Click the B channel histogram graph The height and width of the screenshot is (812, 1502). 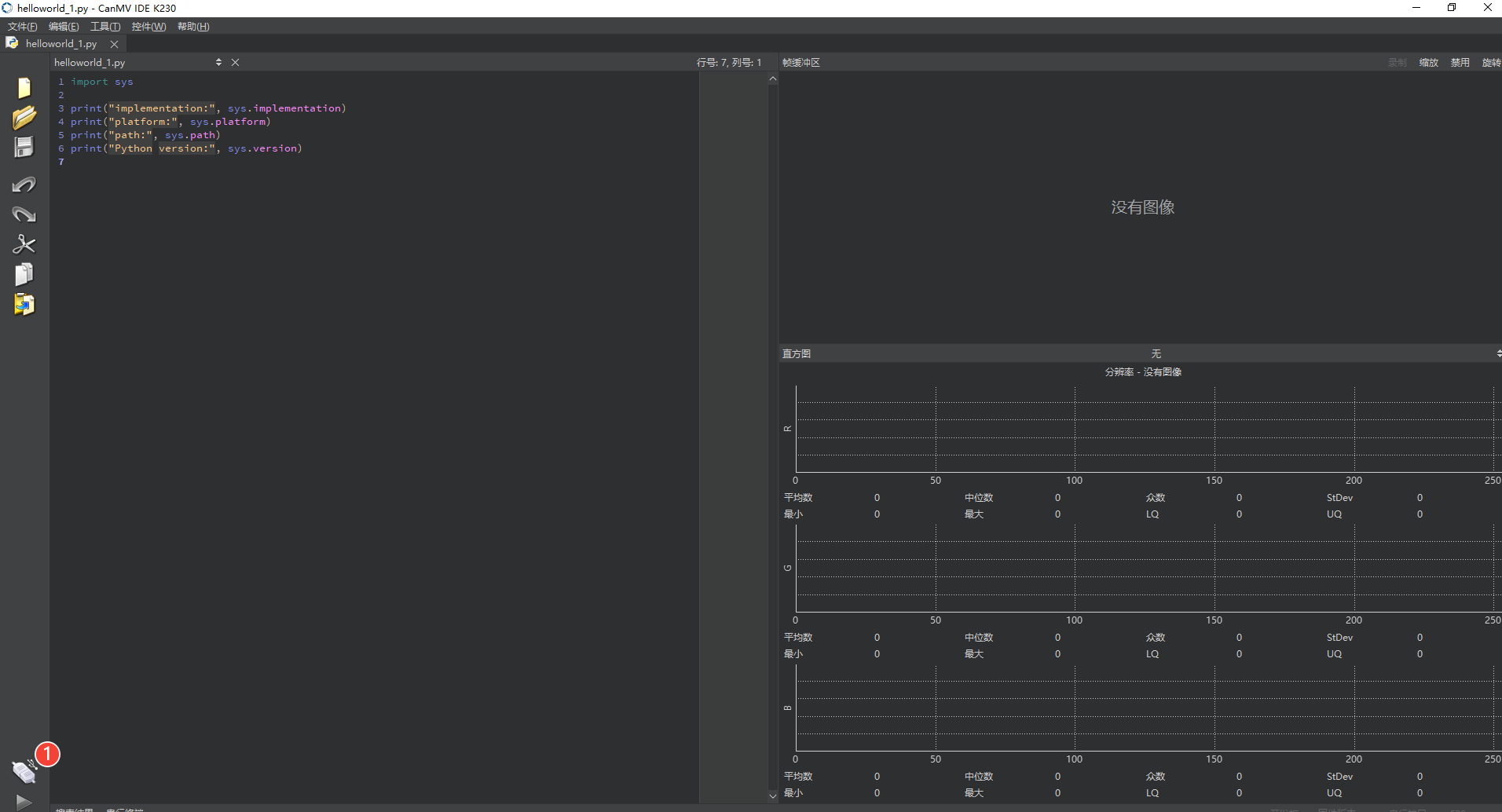[x=1148, y=708]
